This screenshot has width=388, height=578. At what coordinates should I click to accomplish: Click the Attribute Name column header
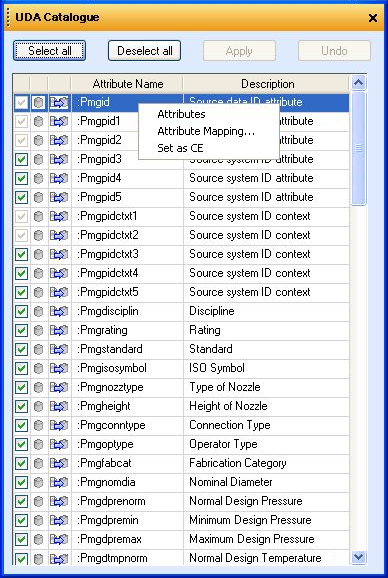pos(127,84)
